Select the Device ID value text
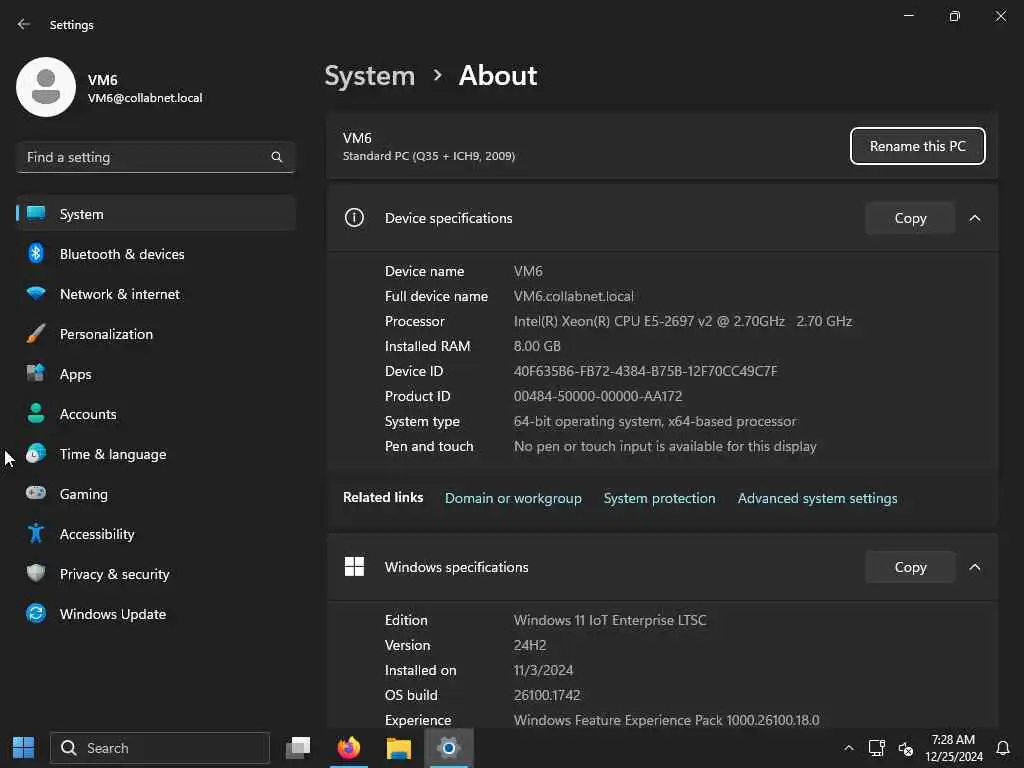 645,371
